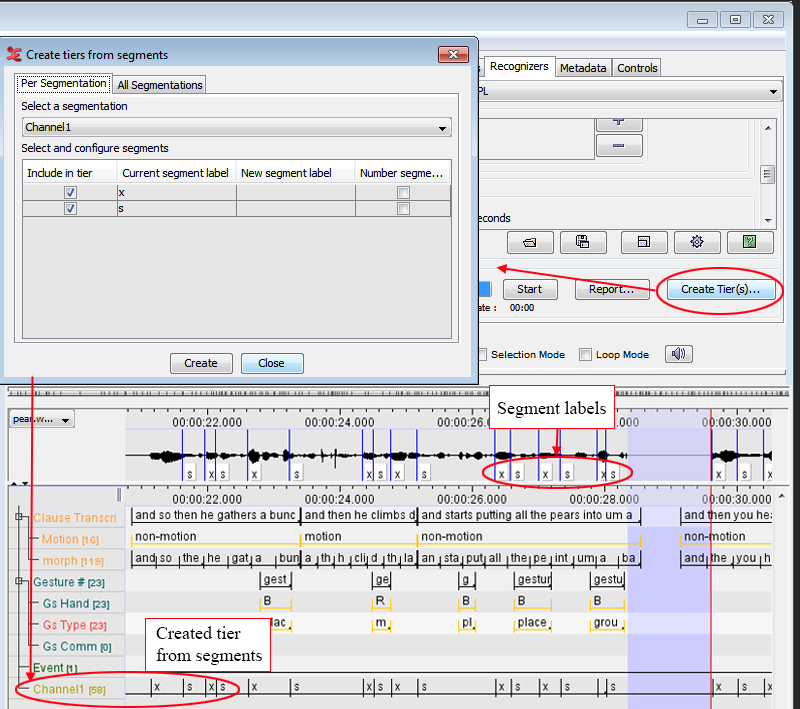The height and width of the screenshot is (709, 800).
Task: Open the Channel1 segmentation dropdown
Action: coord(236,128)
